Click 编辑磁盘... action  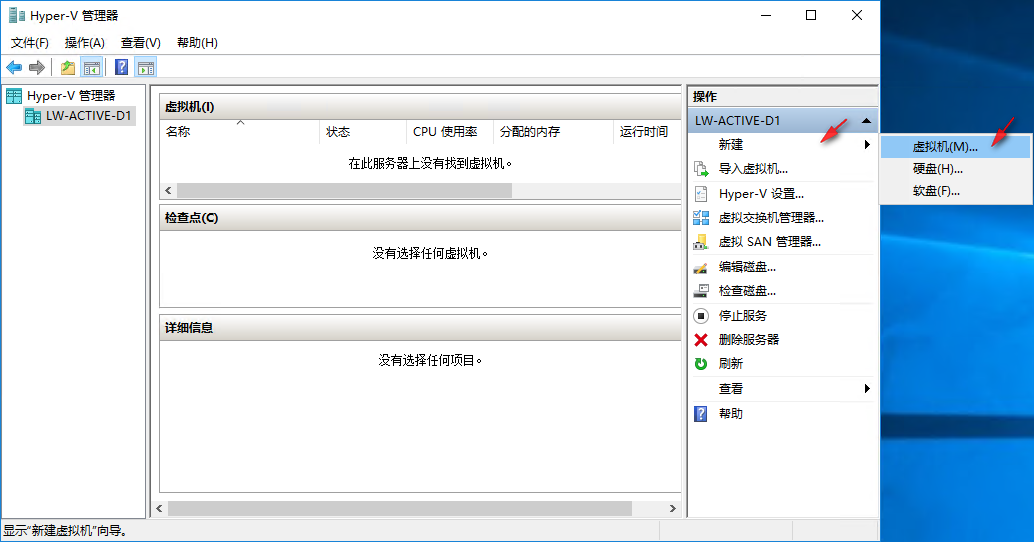[x=747, y=267]
